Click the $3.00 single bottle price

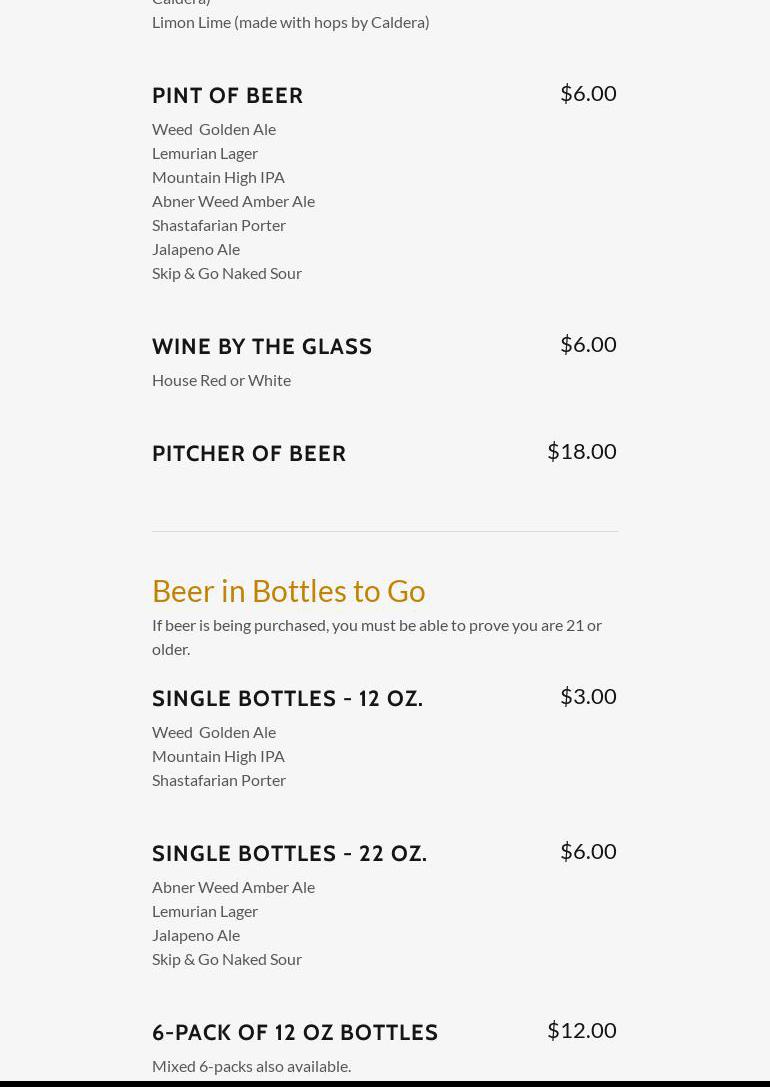coord(588,696)
